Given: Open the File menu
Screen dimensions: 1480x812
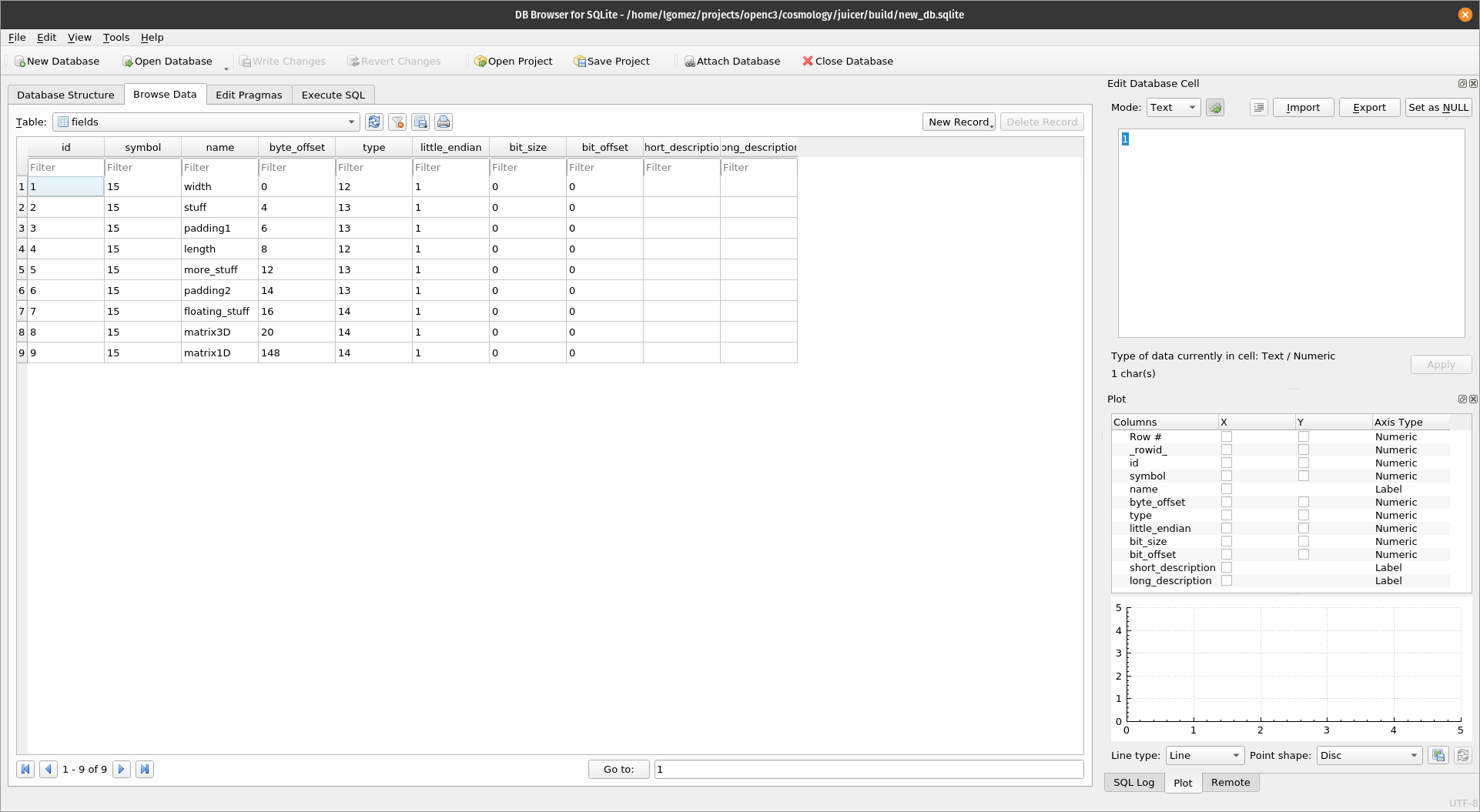Looking at the screenshot, I should (17, 38).
